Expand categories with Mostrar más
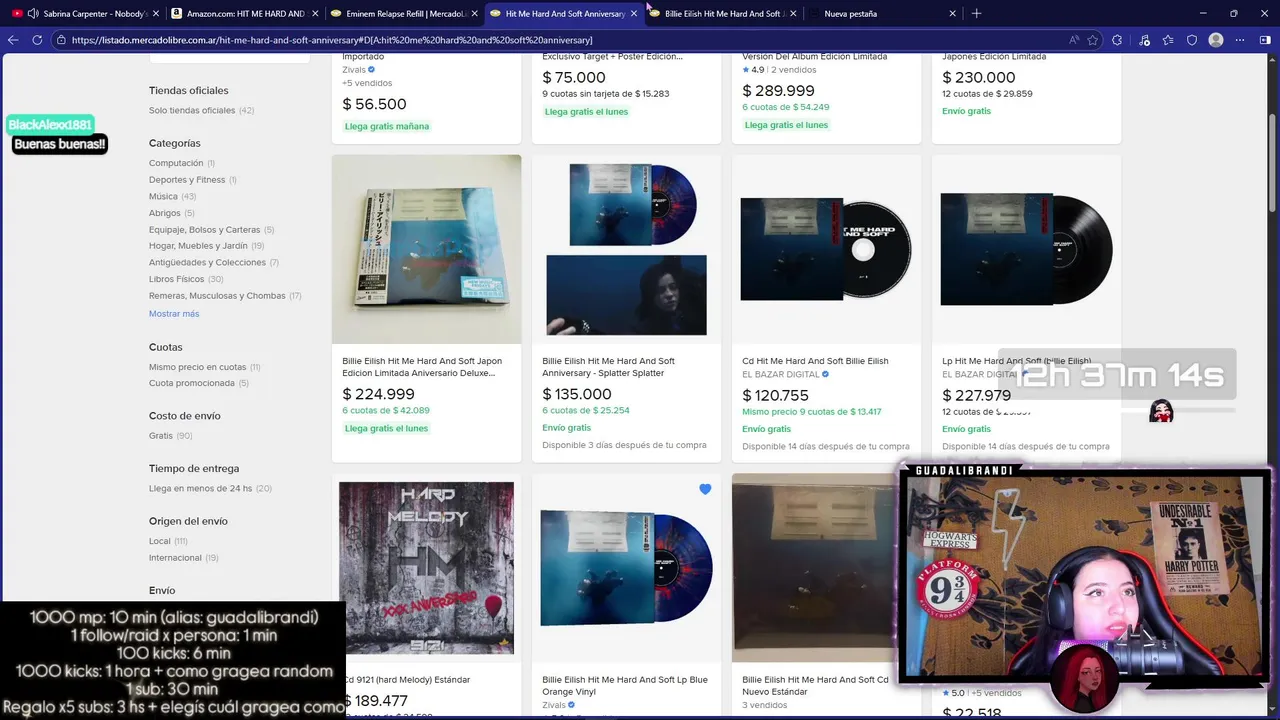The image size is (1280, 720). pos(174,313)
